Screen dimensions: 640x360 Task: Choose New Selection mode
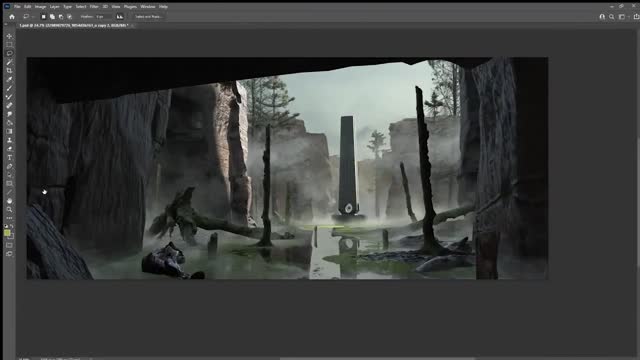43,17
